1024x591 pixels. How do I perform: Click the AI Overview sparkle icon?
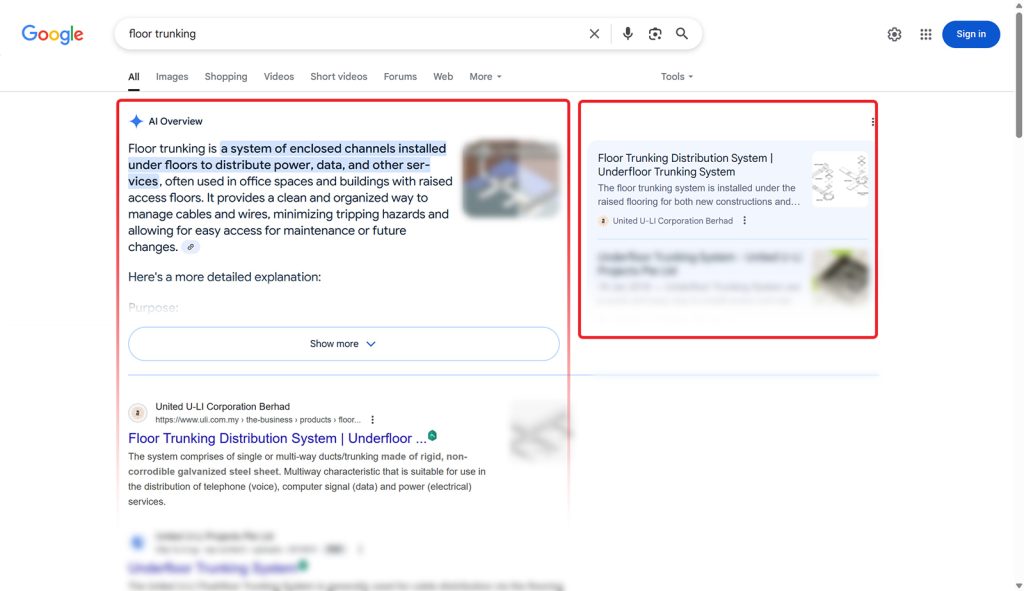point(136,121)
